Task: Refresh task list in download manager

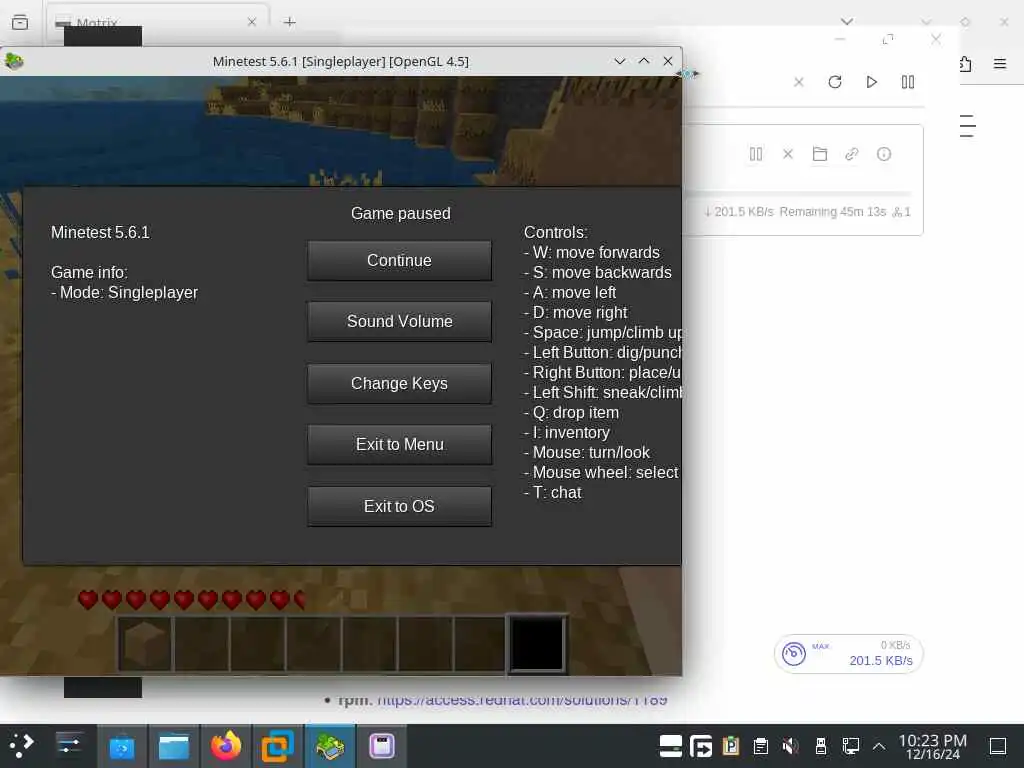Action: coord(835,82)
